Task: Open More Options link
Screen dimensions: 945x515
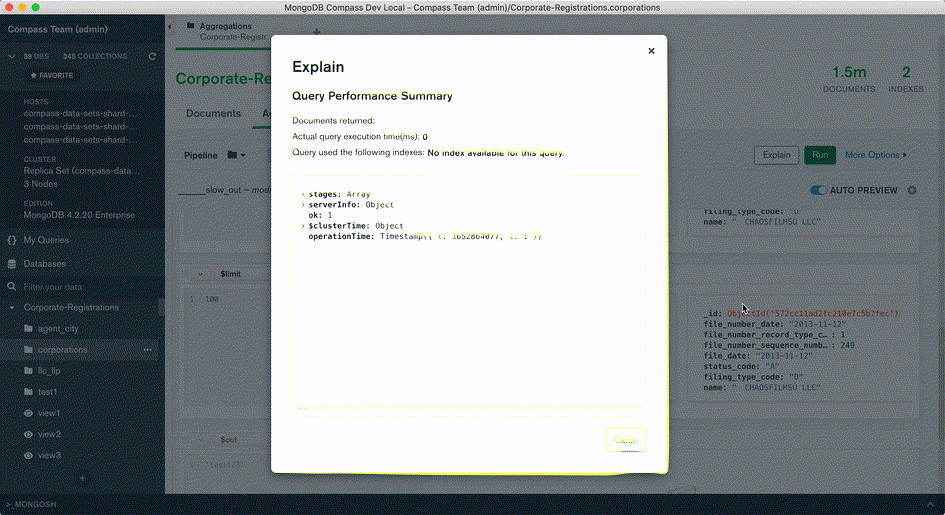Action: point(875,155)
